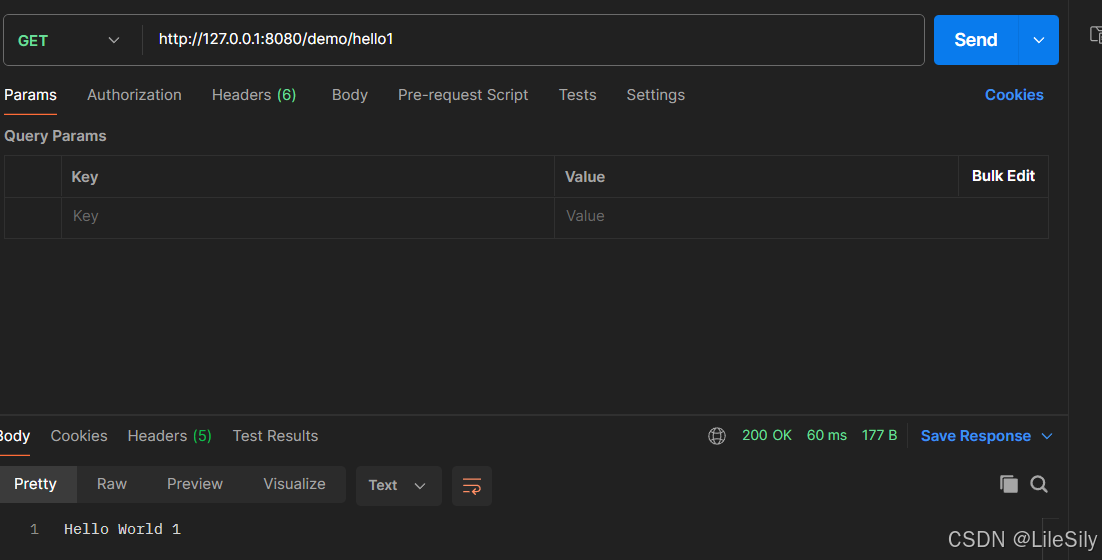
Task: Expand the Save Response chevron
Action: tap(1046, 436)
